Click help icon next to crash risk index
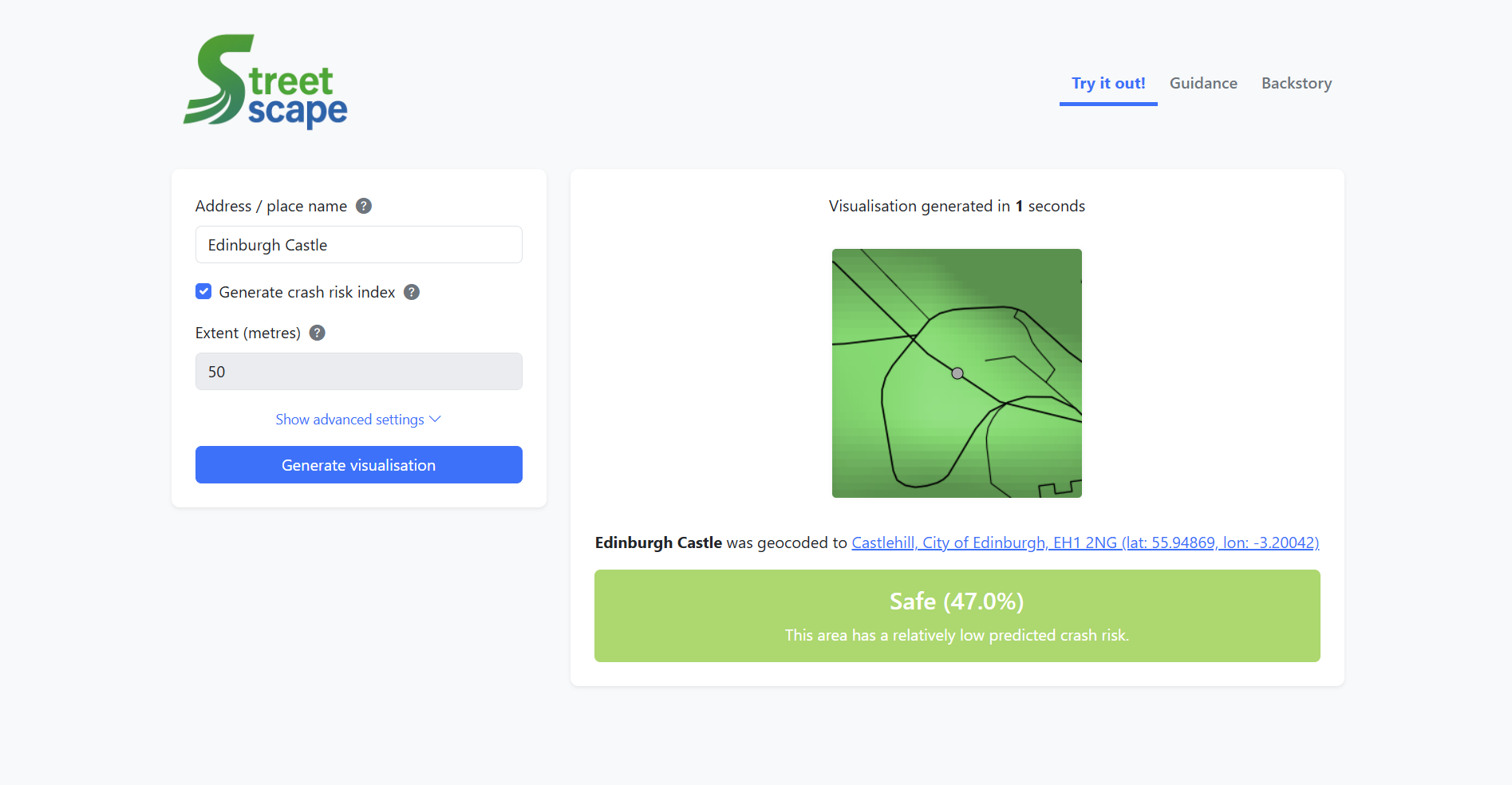 [412, 292]
